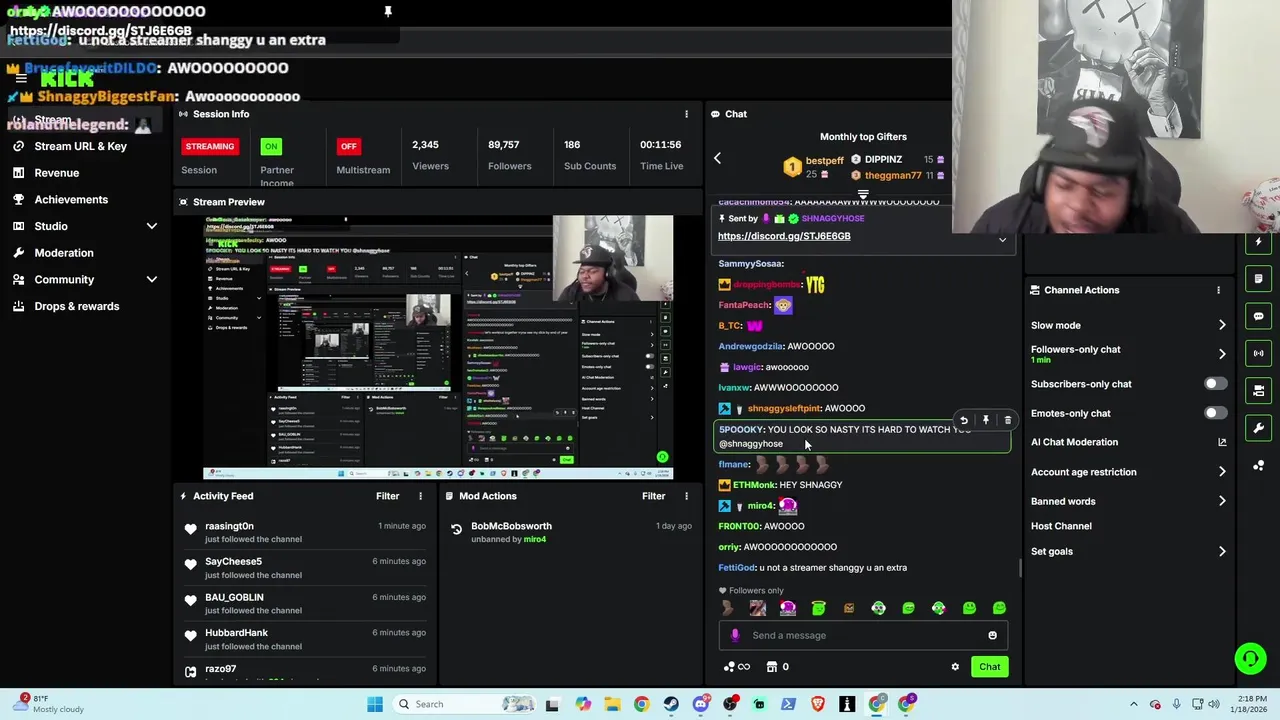The height and width of the screenshot is (720, 1280).
Task: Pin the highlighted 5POOOKY chat message
Action: (x=985, y=420)
